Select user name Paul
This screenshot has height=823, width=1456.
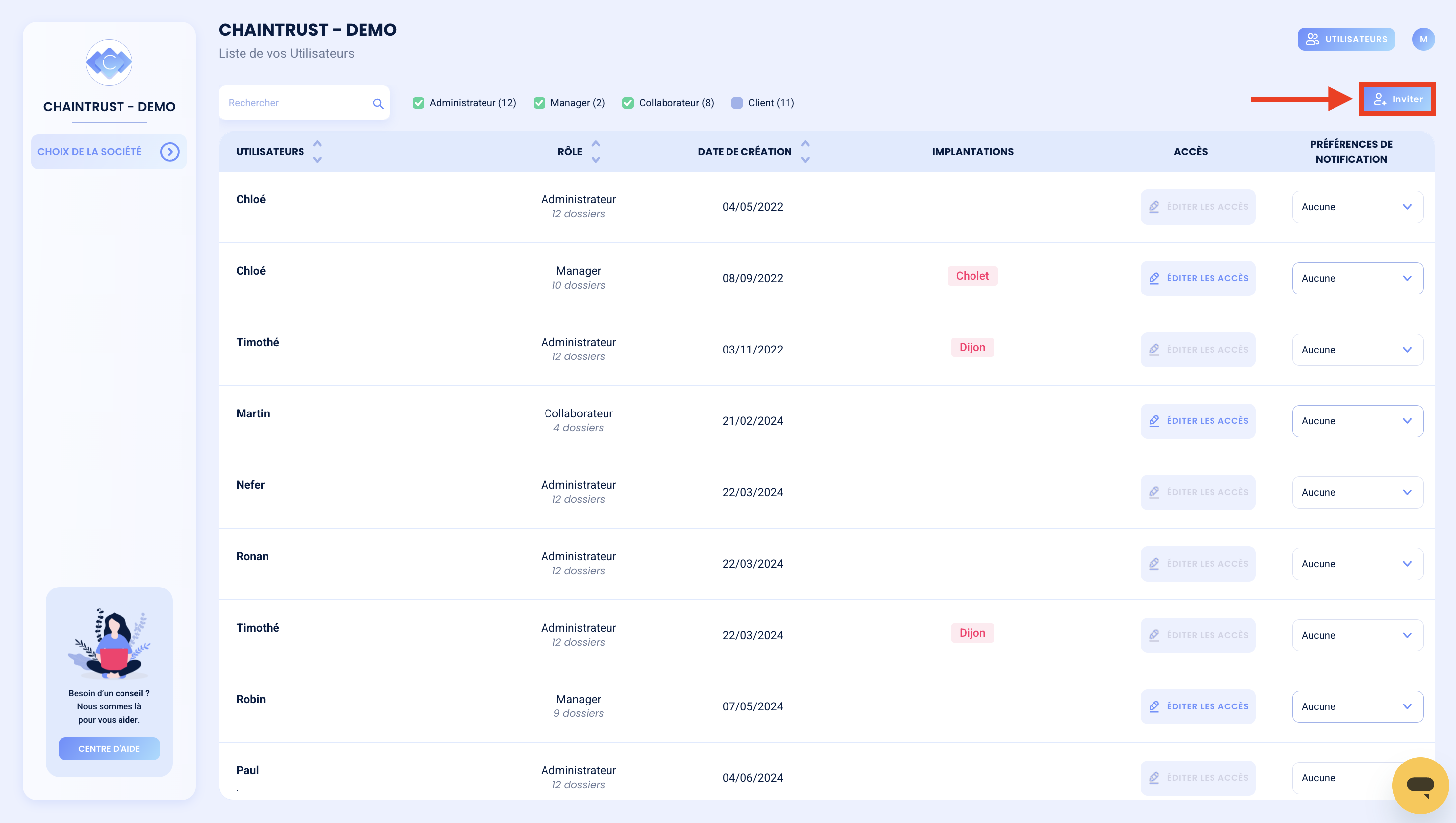pos(247,770)
